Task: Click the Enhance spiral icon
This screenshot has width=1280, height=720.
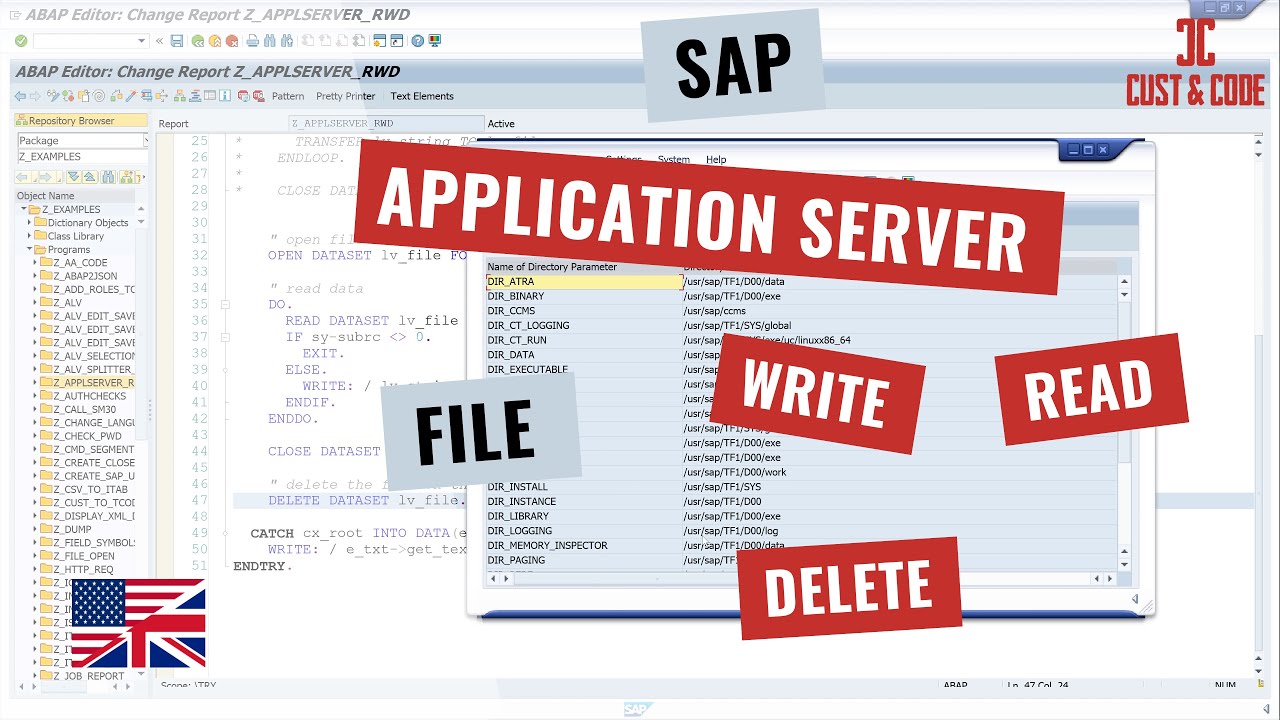Action: (x=99, y=96)
